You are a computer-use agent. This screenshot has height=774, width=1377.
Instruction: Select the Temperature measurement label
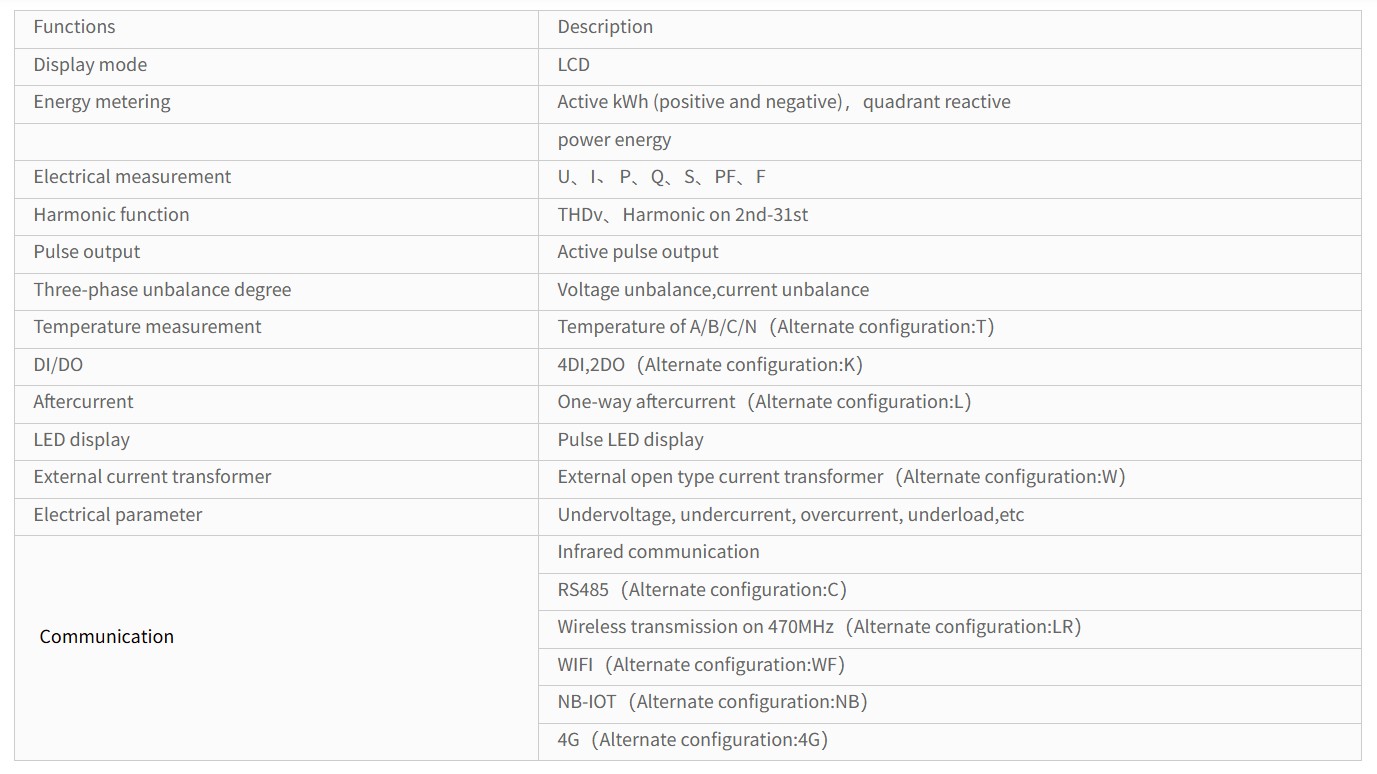(147, 327)
